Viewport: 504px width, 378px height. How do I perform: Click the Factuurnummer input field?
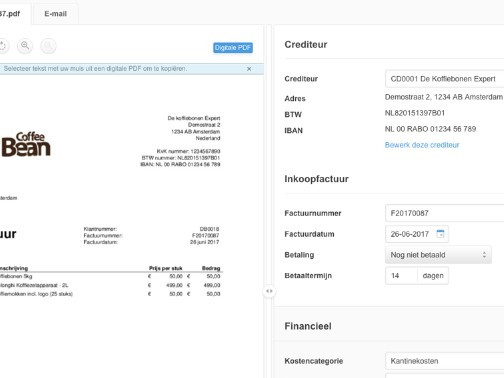tap(445, 213)
